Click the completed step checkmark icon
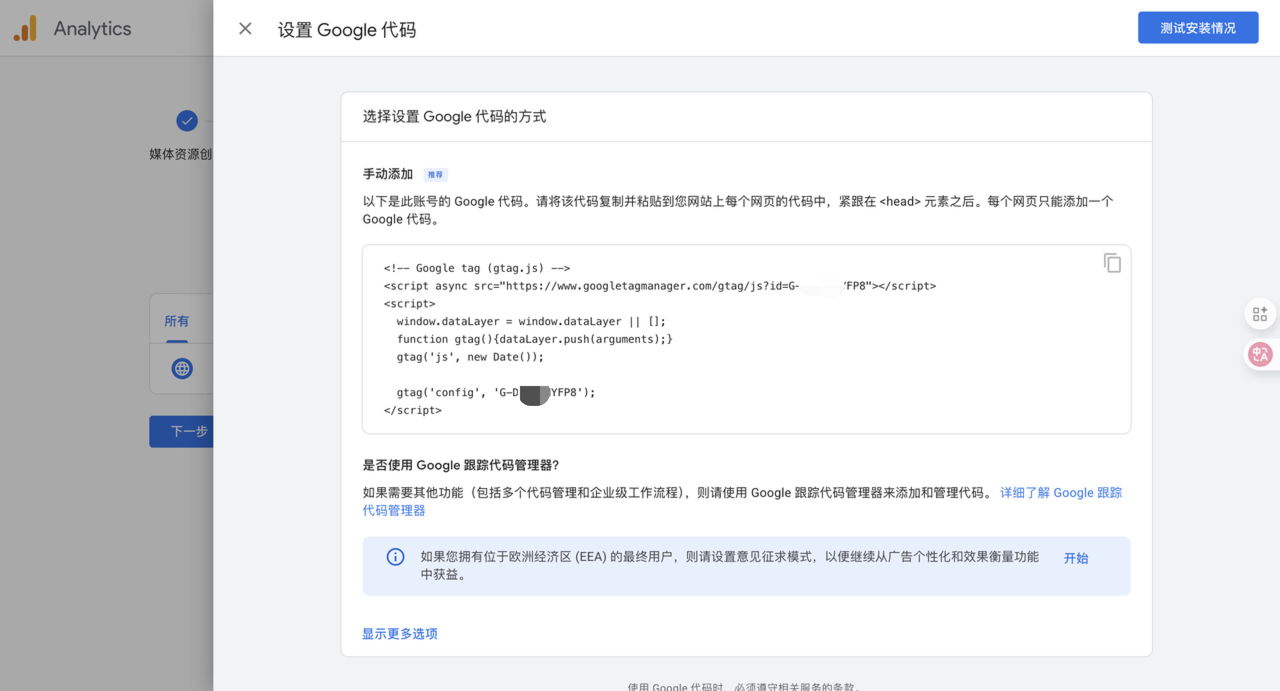1280x691 pixels. [187, 121]
